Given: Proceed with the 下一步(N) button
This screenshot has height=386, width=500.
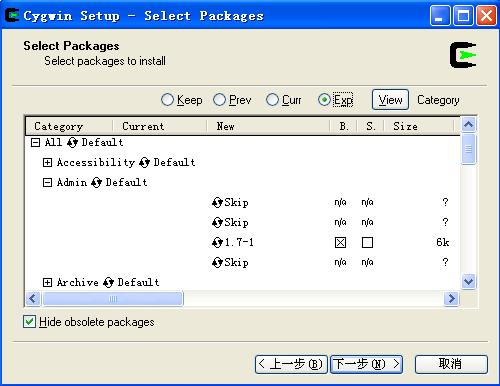Looking at the screenshot, I should (366, 364).
